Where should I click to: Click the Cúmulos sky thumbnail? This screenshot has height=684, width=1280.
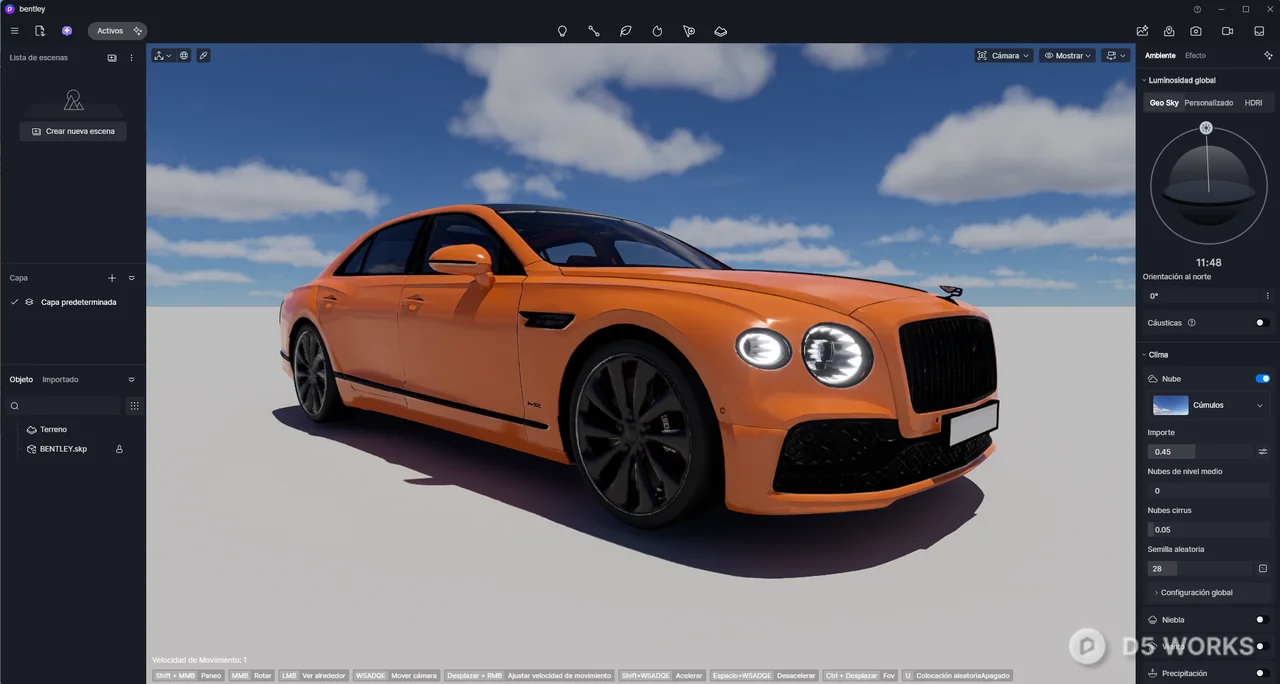coord(1170,405)
